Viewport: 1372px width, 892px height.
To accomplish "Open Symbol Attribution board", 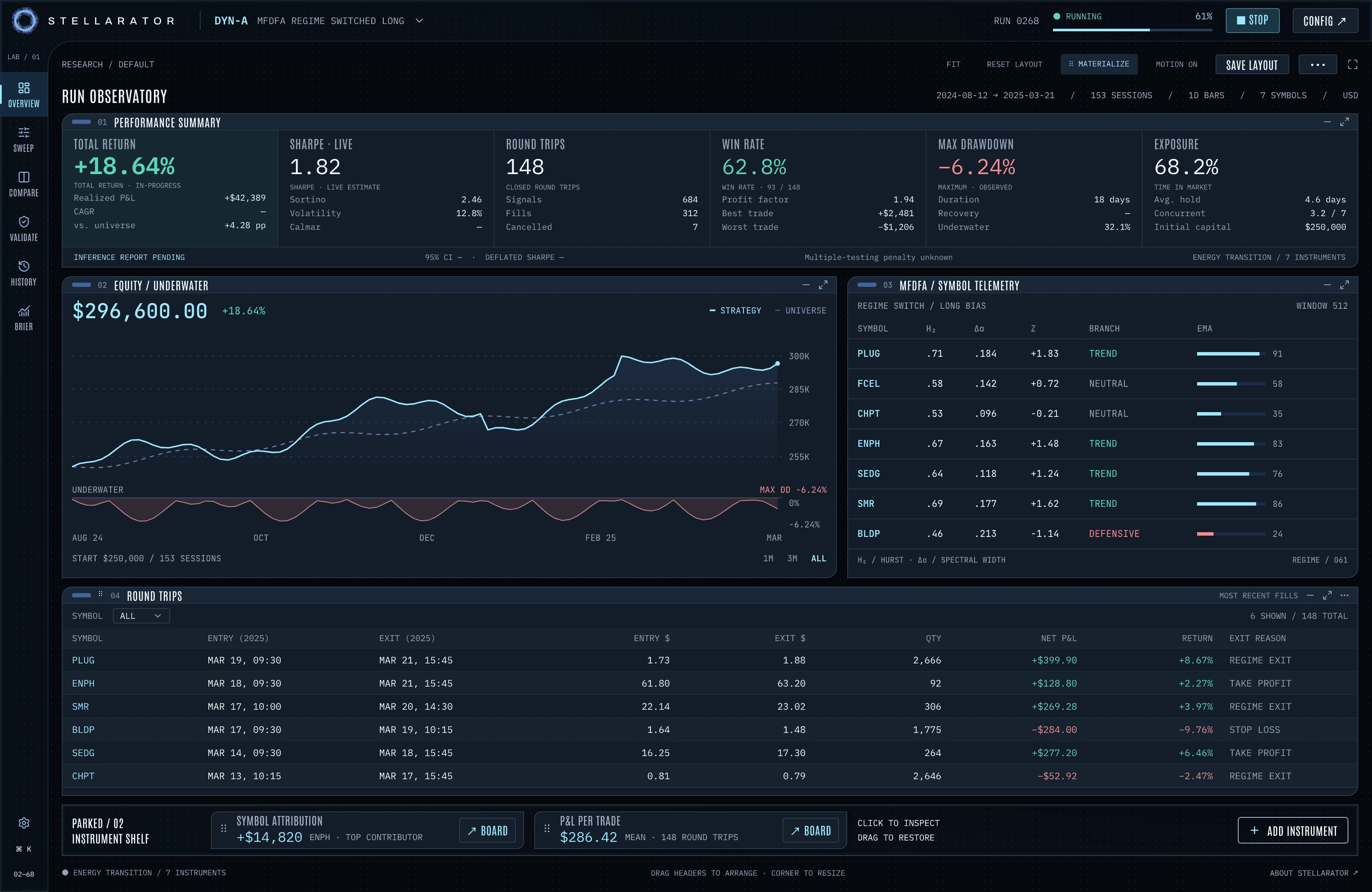I will pos(487,830).
